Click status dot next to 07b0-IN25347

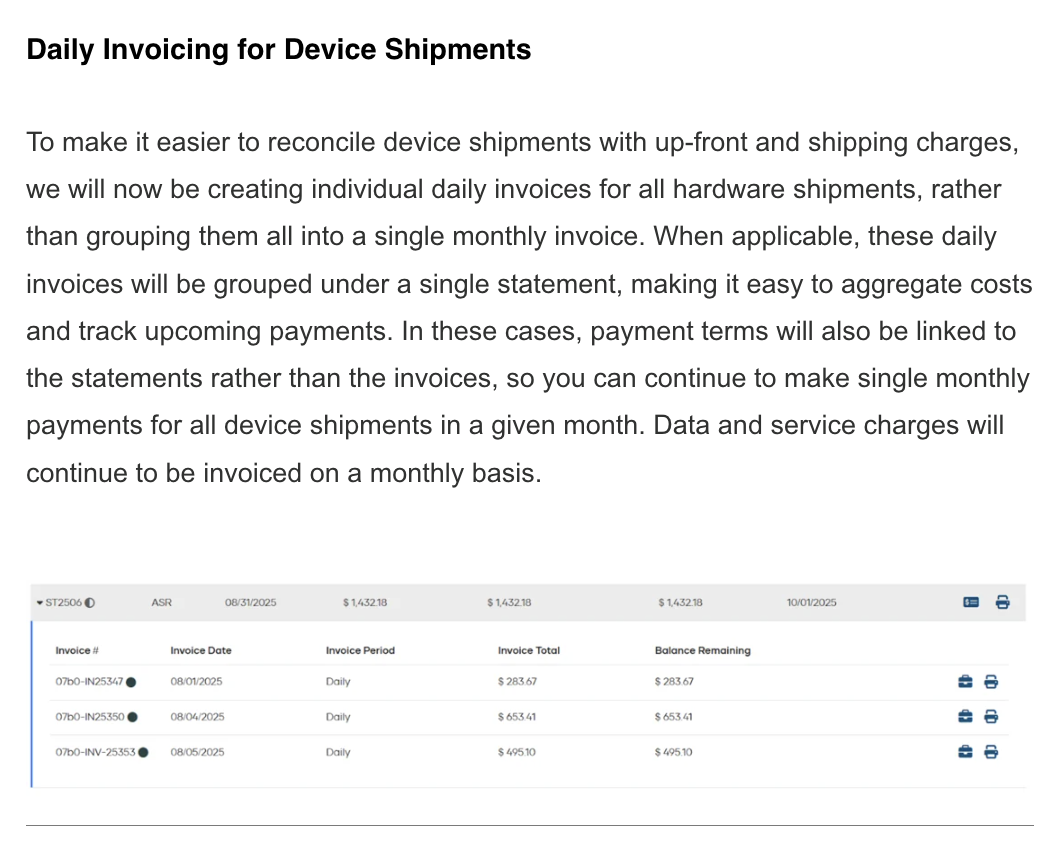pos(131,682)
